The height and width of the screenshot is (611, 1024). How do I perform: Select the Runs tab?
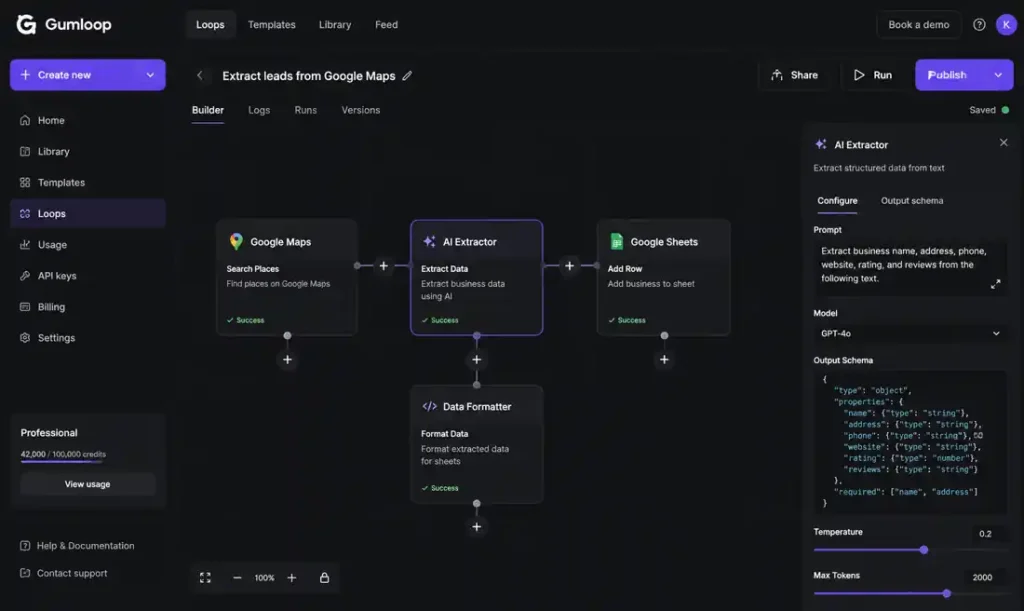click(306, 110)
